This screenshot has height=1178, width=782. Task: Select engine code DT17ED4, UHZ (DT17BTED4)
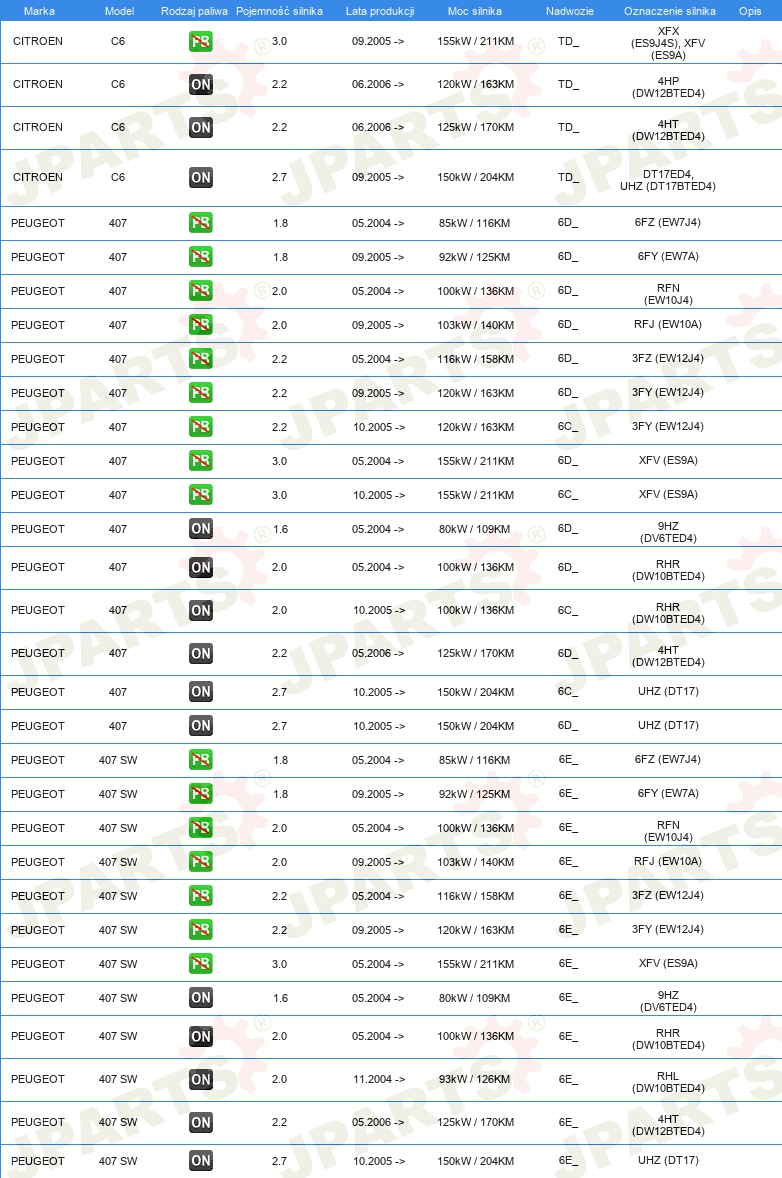(668, 180)
